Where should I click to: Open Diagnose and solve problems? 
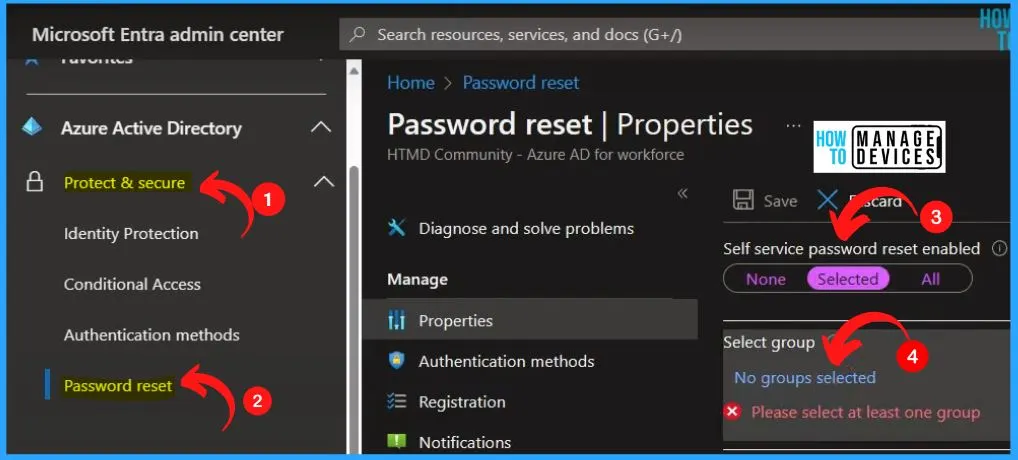pyautogui.click(x=527, y=228)
